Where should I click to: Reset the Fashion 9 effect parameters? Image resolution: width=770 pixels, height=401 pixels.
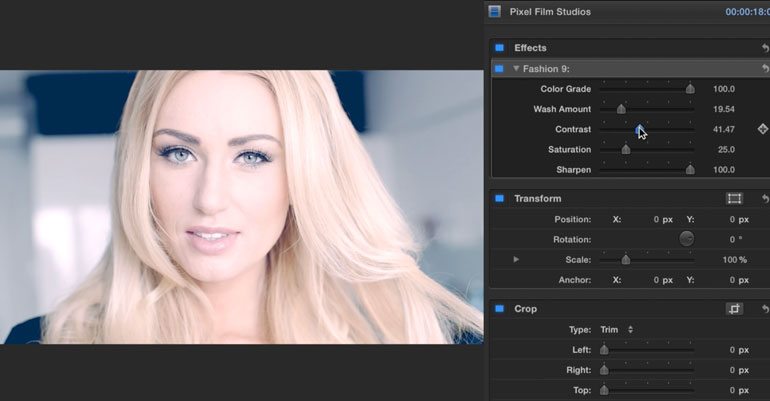pyautogui.click(x=765, y=69)
